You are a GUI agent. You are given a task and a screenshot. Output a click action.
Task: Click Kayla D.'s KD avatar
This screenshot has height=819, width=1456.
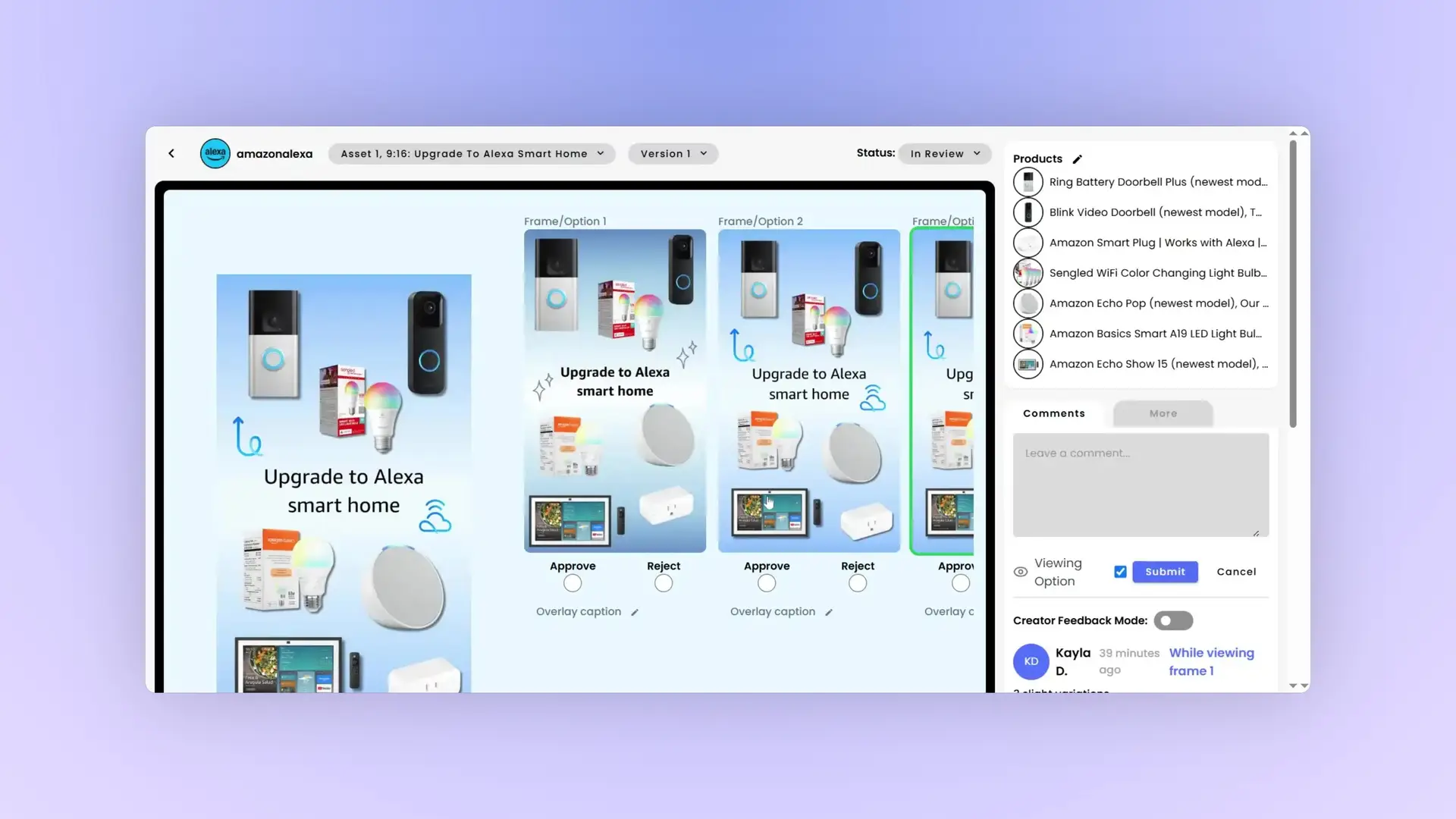tap(1031, 661)
